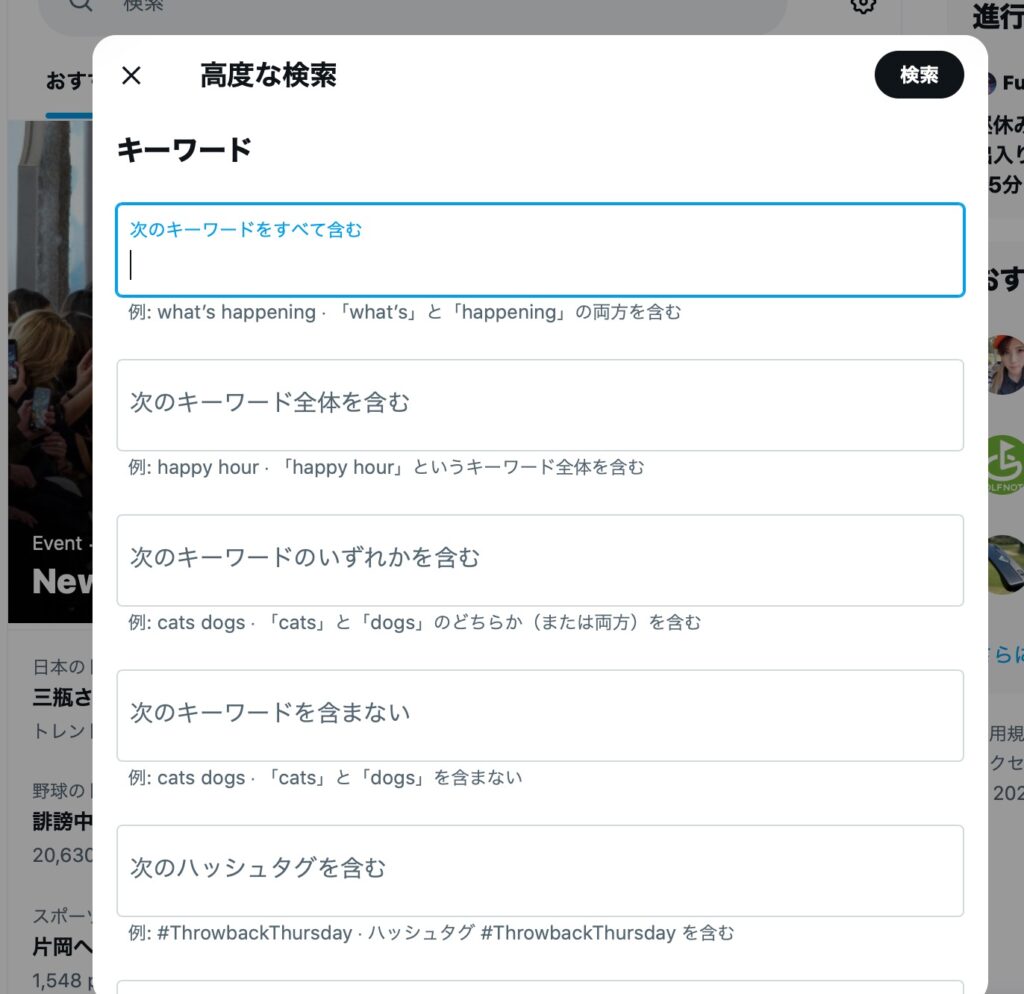Activate the 次のハッシュタグを含む input box
The height and width of the screenshot is (994, 1024).
pos(540,870)
